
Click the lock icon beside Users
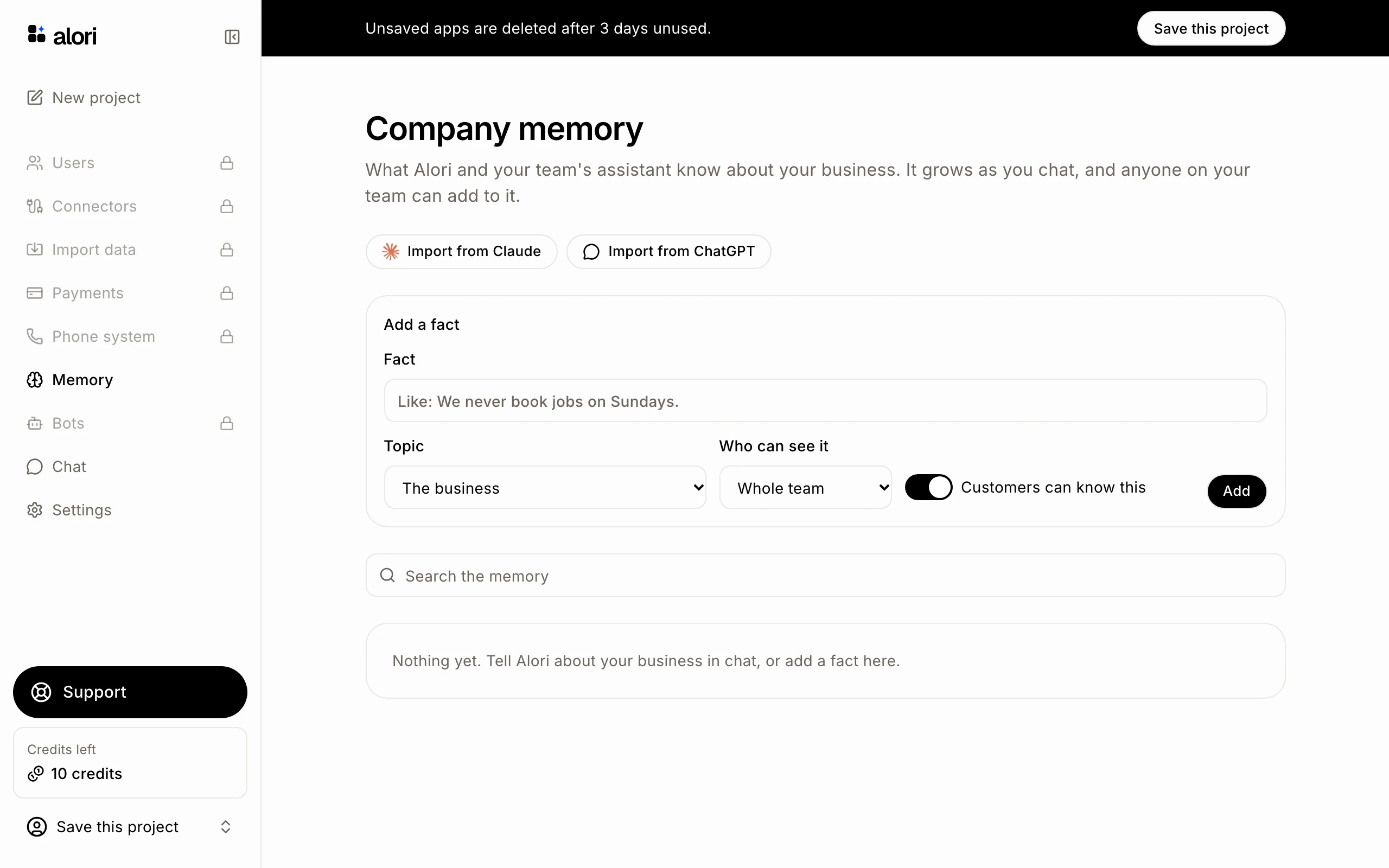227,163
